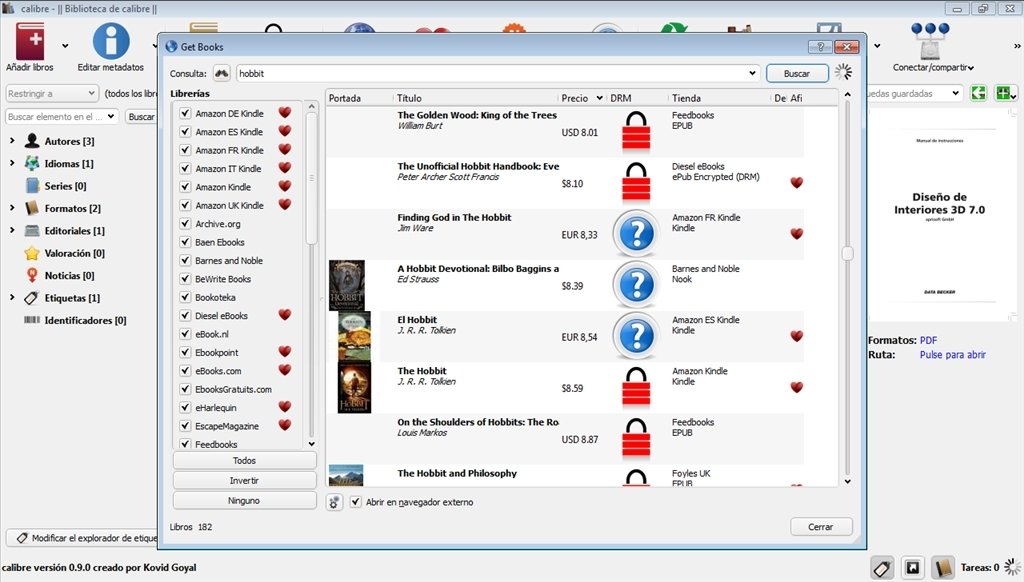Click the Conectar/compartir network icon
This screenshot has height=582, width=1024.
point(930,42)
